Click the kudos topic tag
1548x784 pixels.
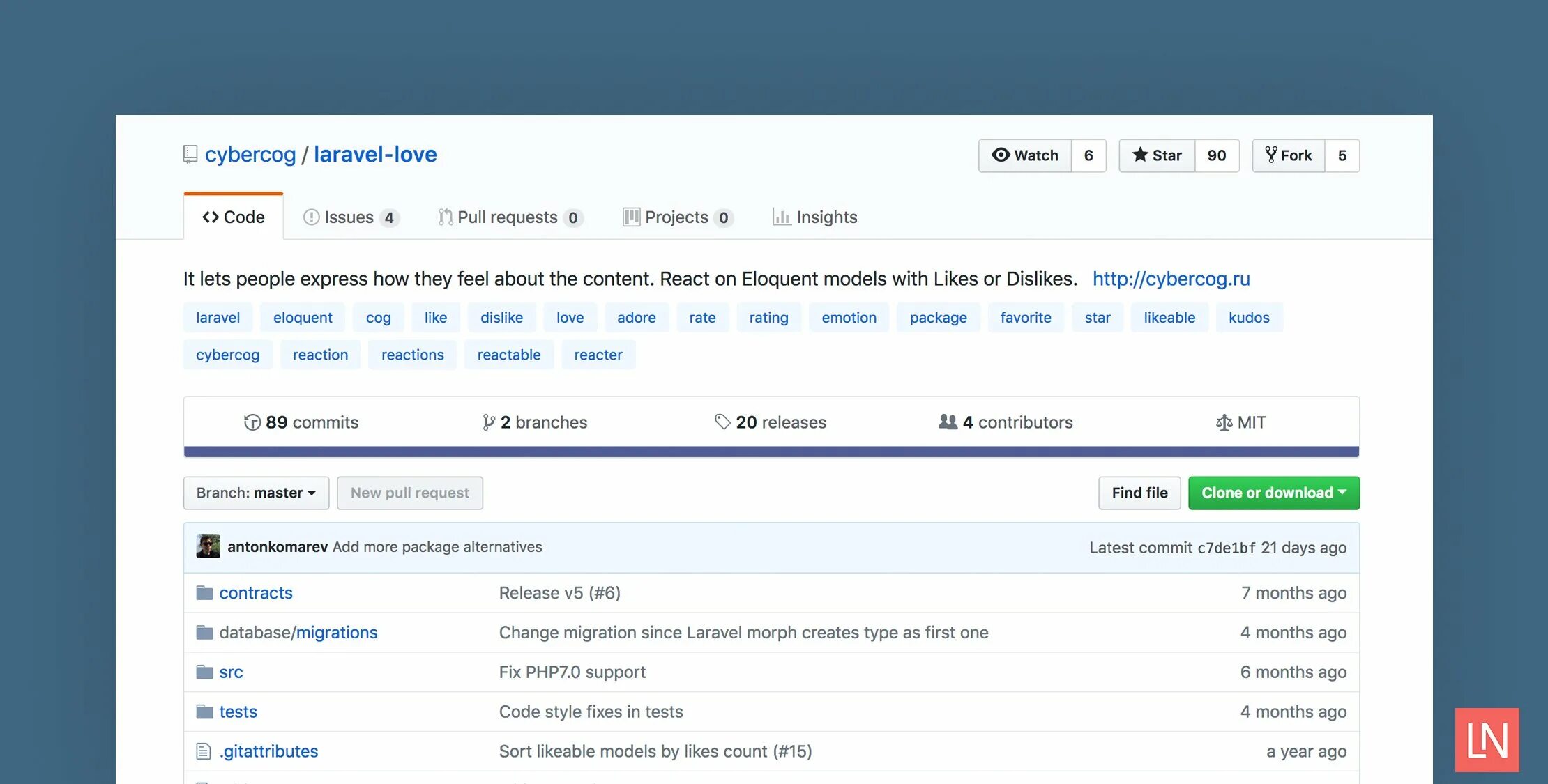coord(1249,318)
